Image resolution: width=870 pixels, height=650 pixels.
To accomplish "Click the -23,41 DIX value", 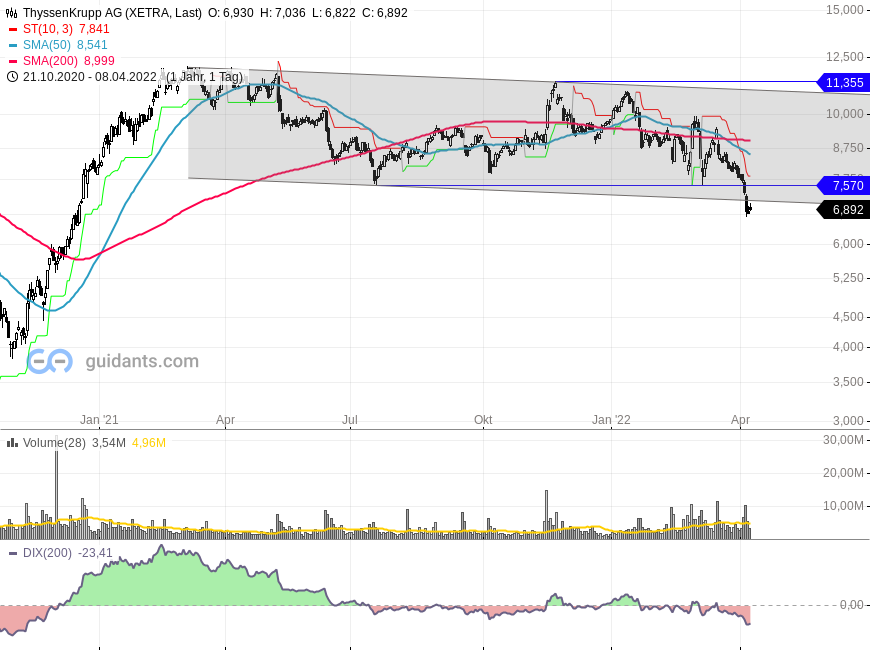I will pyautogui.click(x=95, y=553).
